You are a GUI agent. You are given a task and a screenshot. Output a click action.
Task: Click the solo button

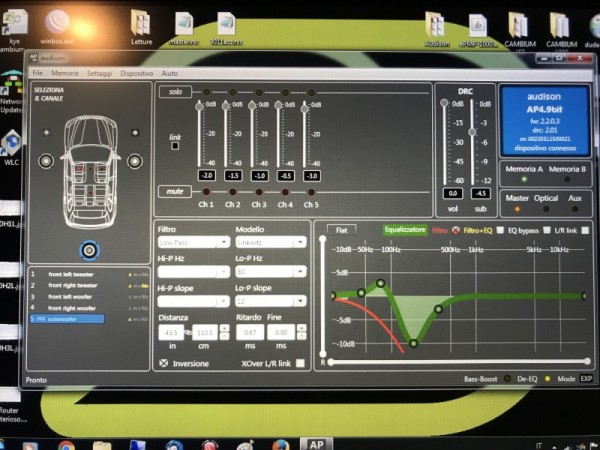[175, 92]
